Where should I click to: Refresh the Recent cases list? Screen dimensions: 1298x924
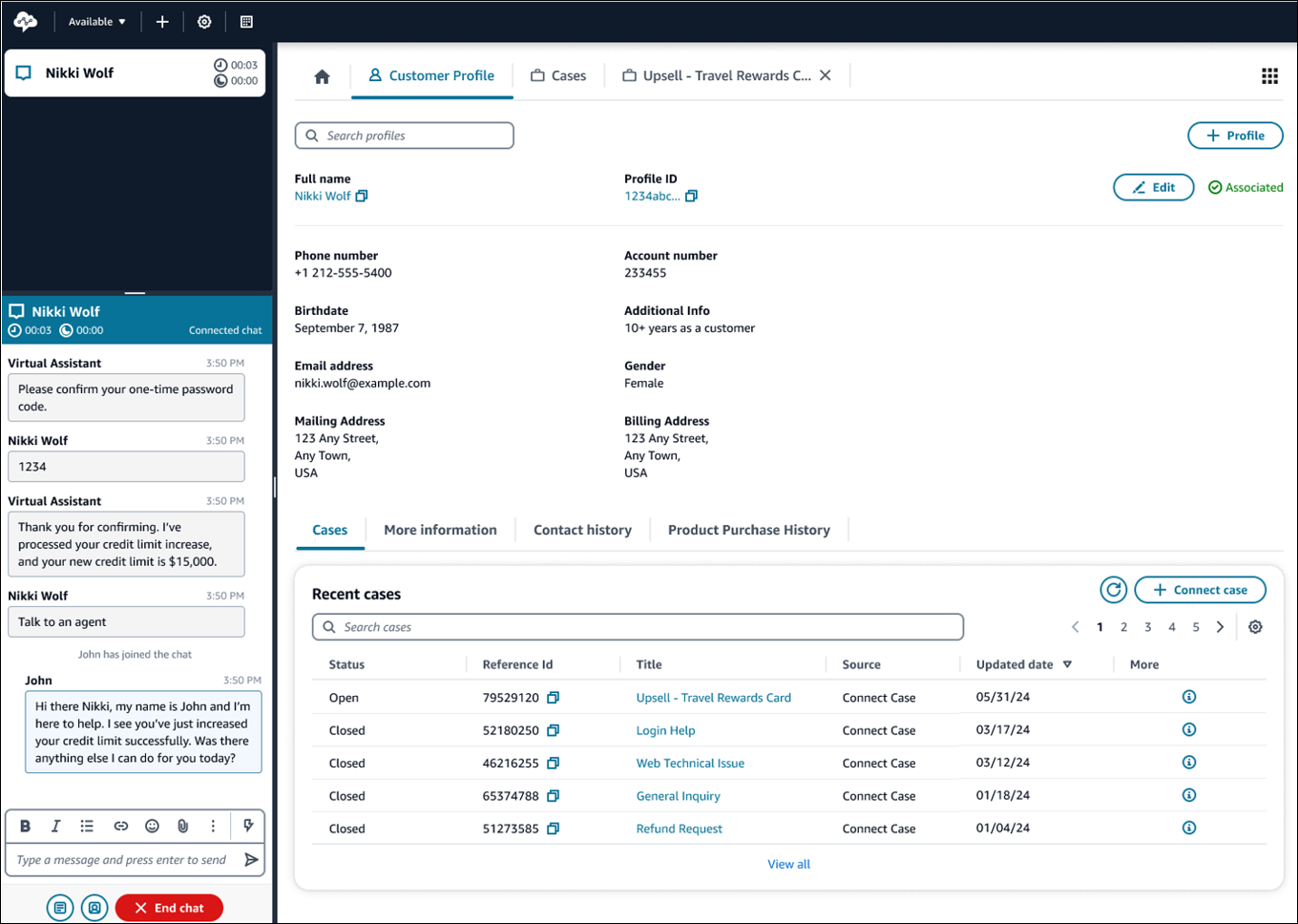click(1114, 590)
